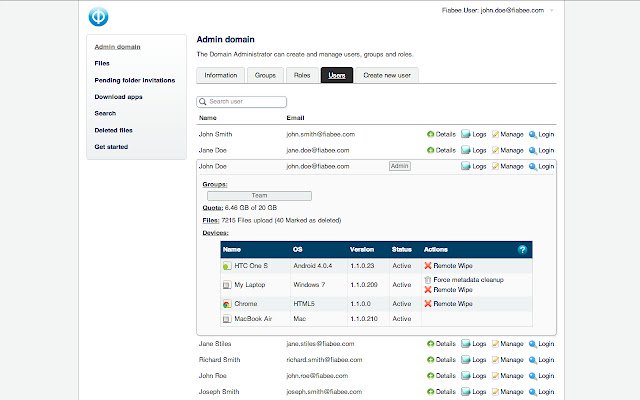This screenshot has width=640, height=400.
Task: Manage user Jane Doe
Action: pos(507,150)
